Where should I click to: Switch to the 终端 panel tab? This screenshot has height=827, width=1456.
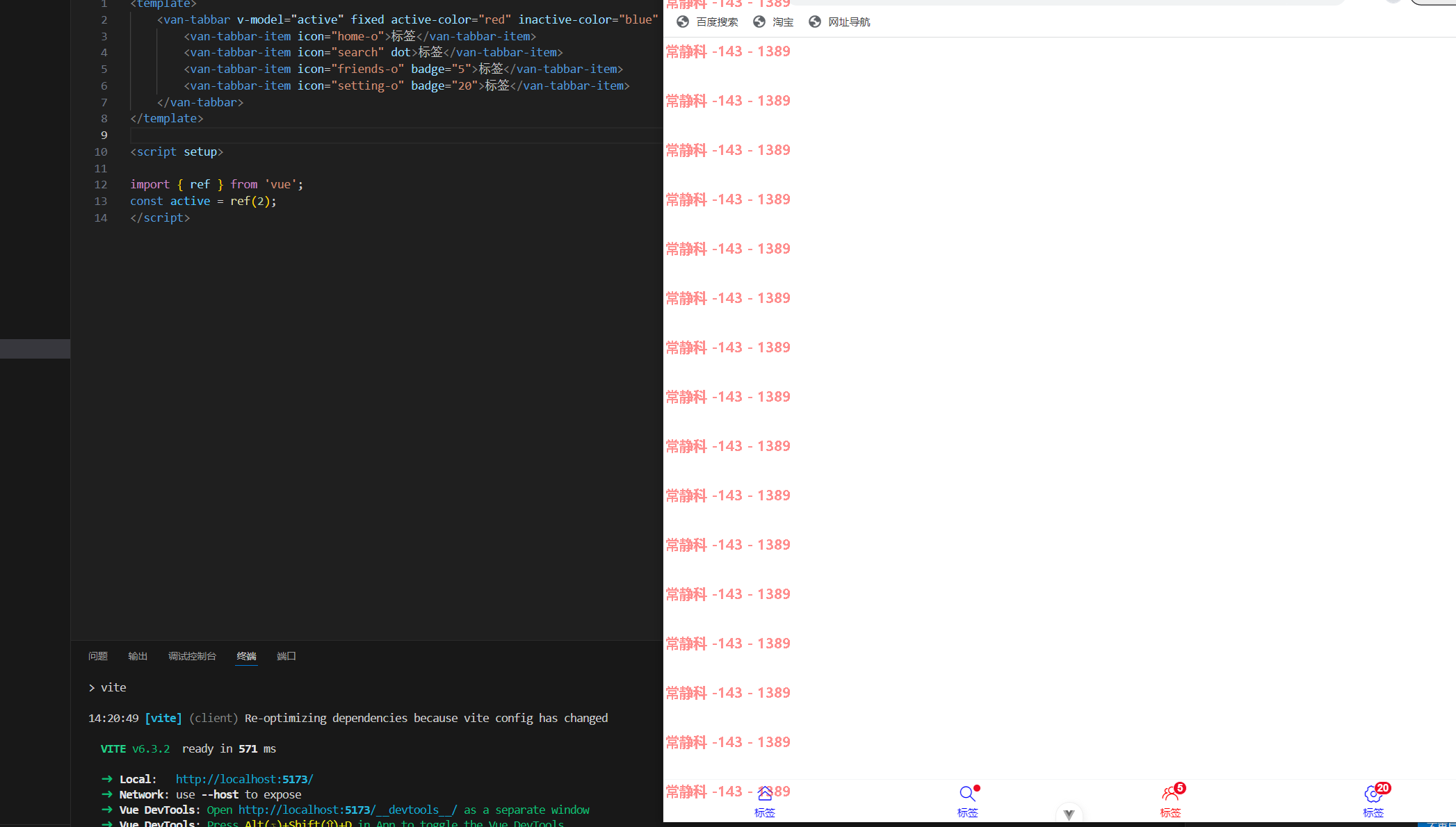point(246,656)
